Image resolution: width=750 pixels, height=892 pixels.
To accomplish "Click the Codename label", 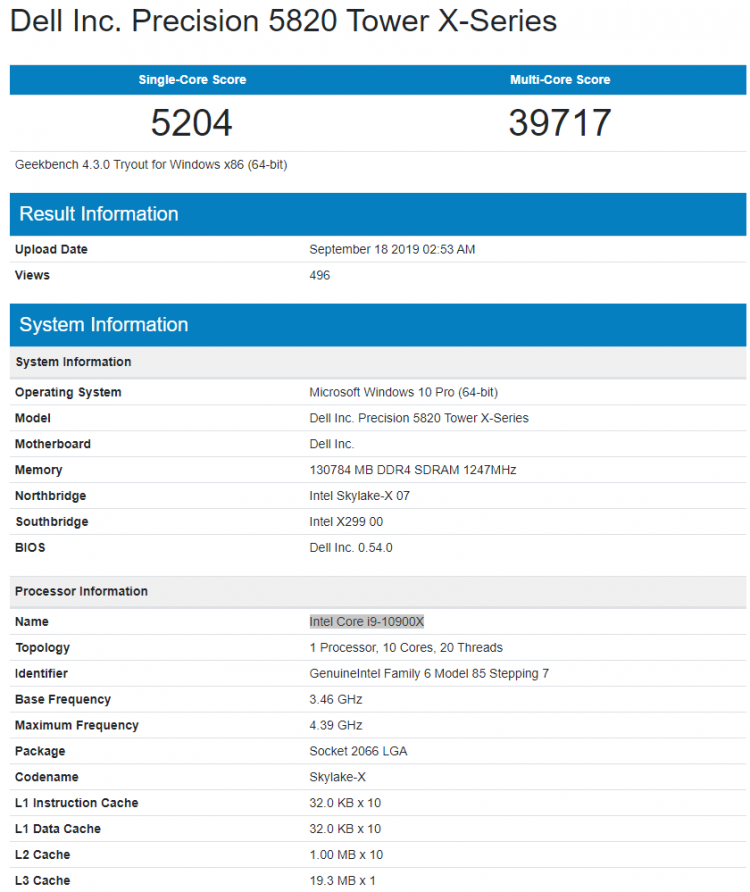I will coord(46,777).
